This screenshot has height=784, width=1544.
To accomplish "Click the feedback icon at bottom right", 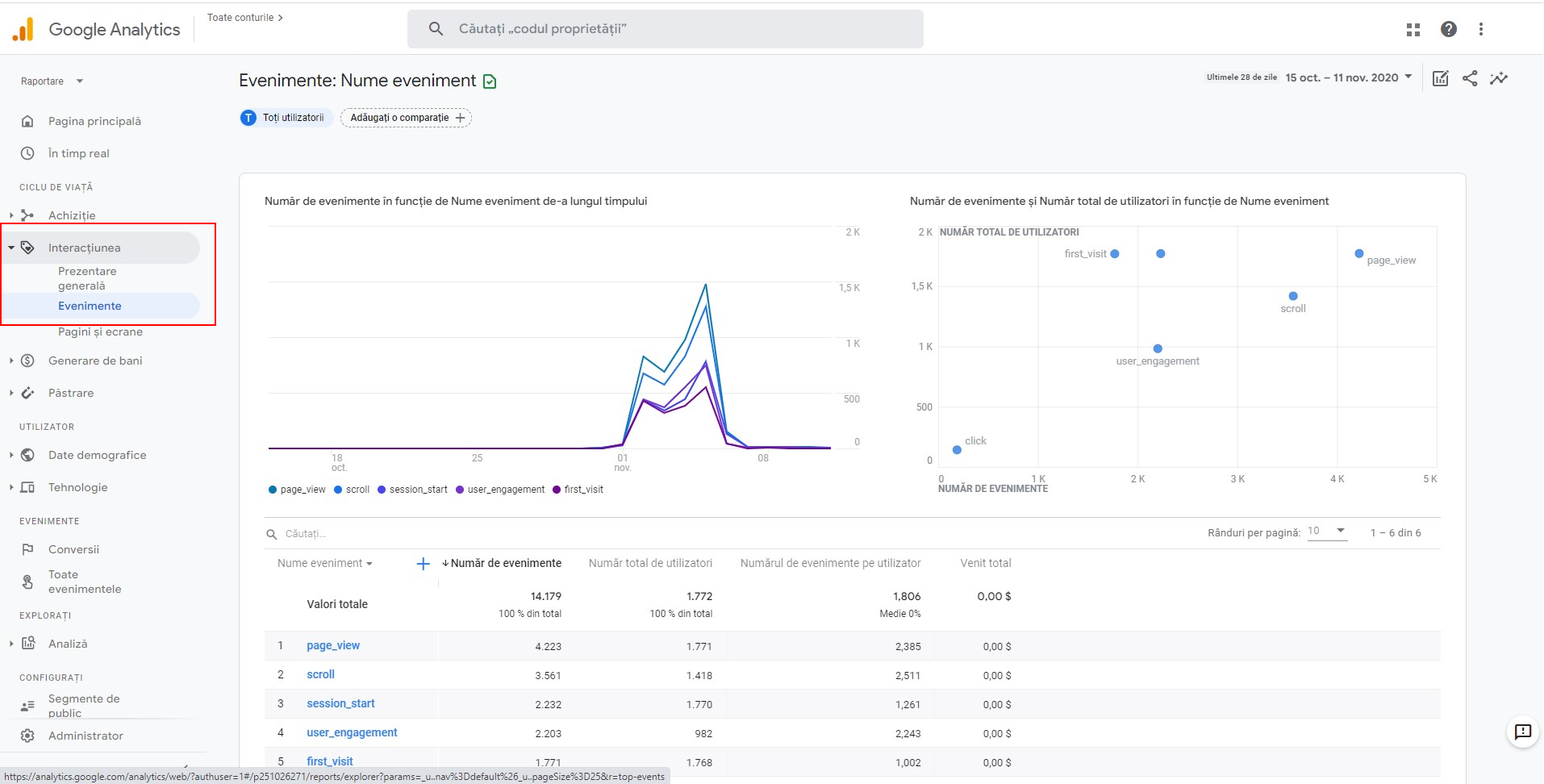I will pos(1522,732).
